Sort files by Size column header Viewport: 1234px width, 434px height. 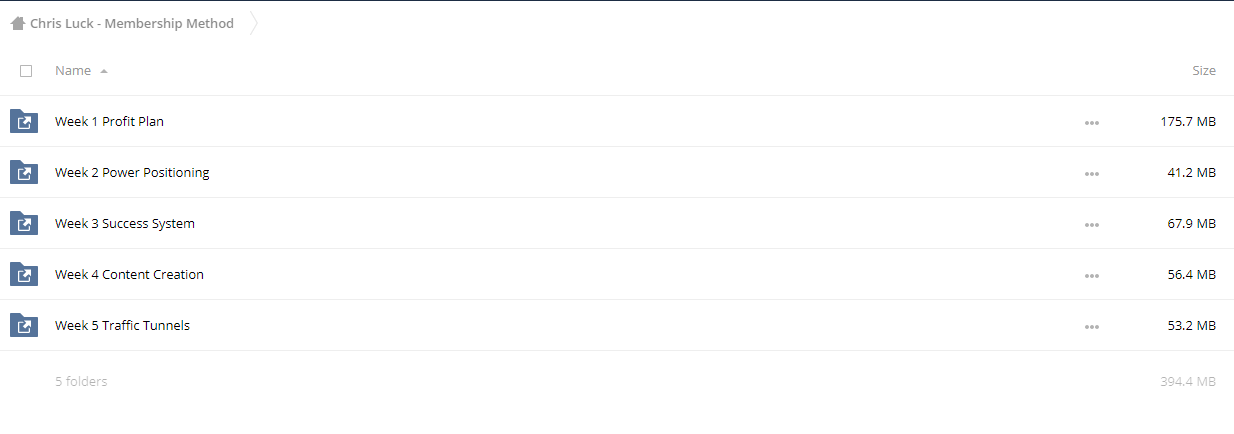pyautogui.click(x=1204, y=71)
